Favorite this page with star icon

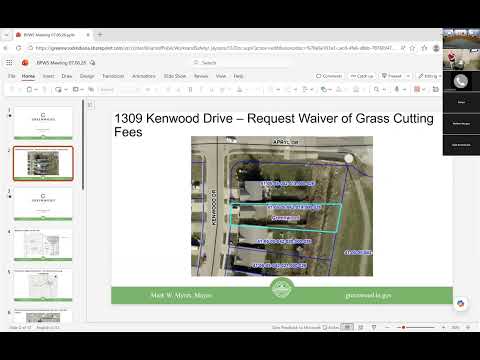[412, 48]
